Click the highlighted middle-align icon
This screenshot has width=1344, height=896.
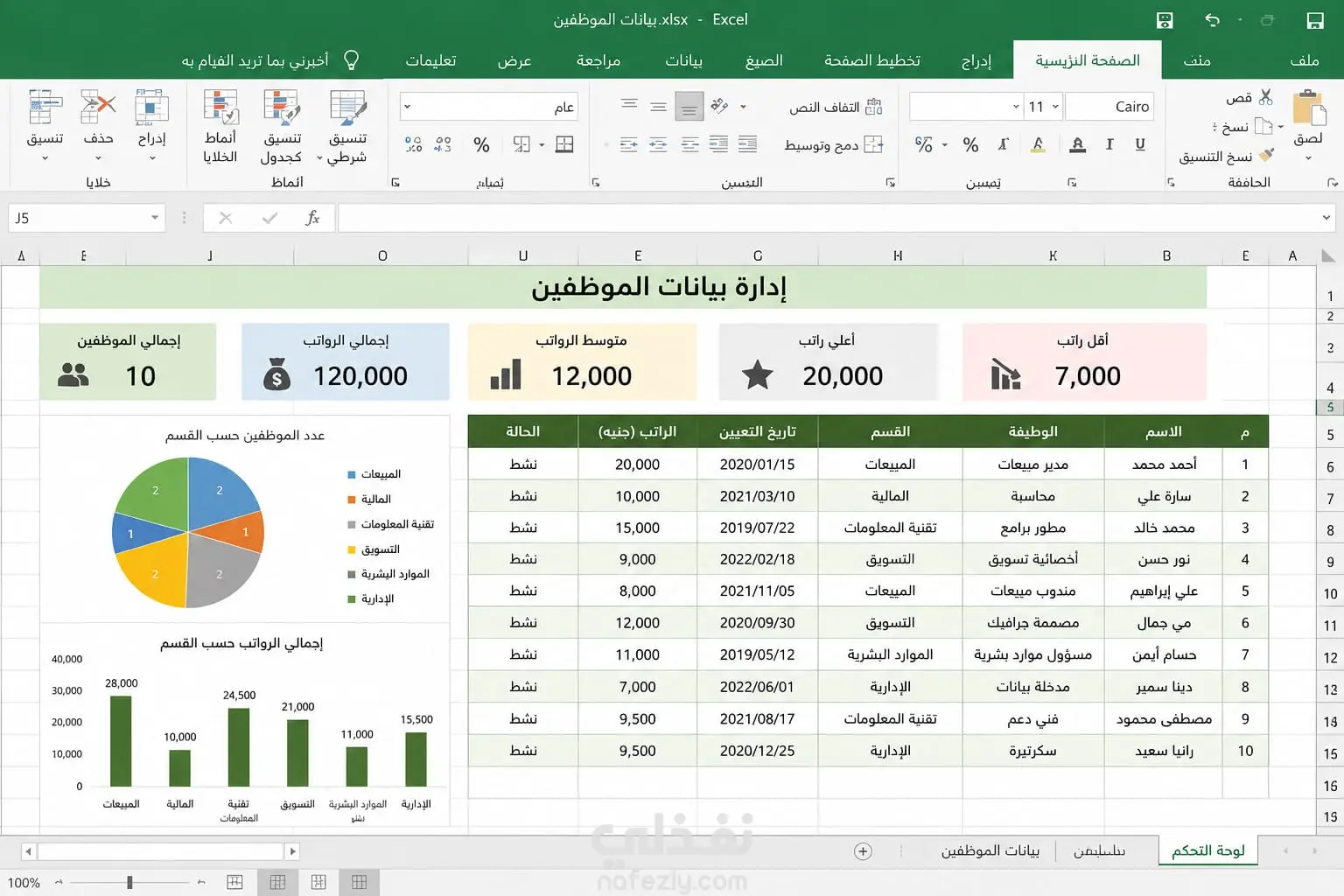pyautogui.click(x=689, y=107)
